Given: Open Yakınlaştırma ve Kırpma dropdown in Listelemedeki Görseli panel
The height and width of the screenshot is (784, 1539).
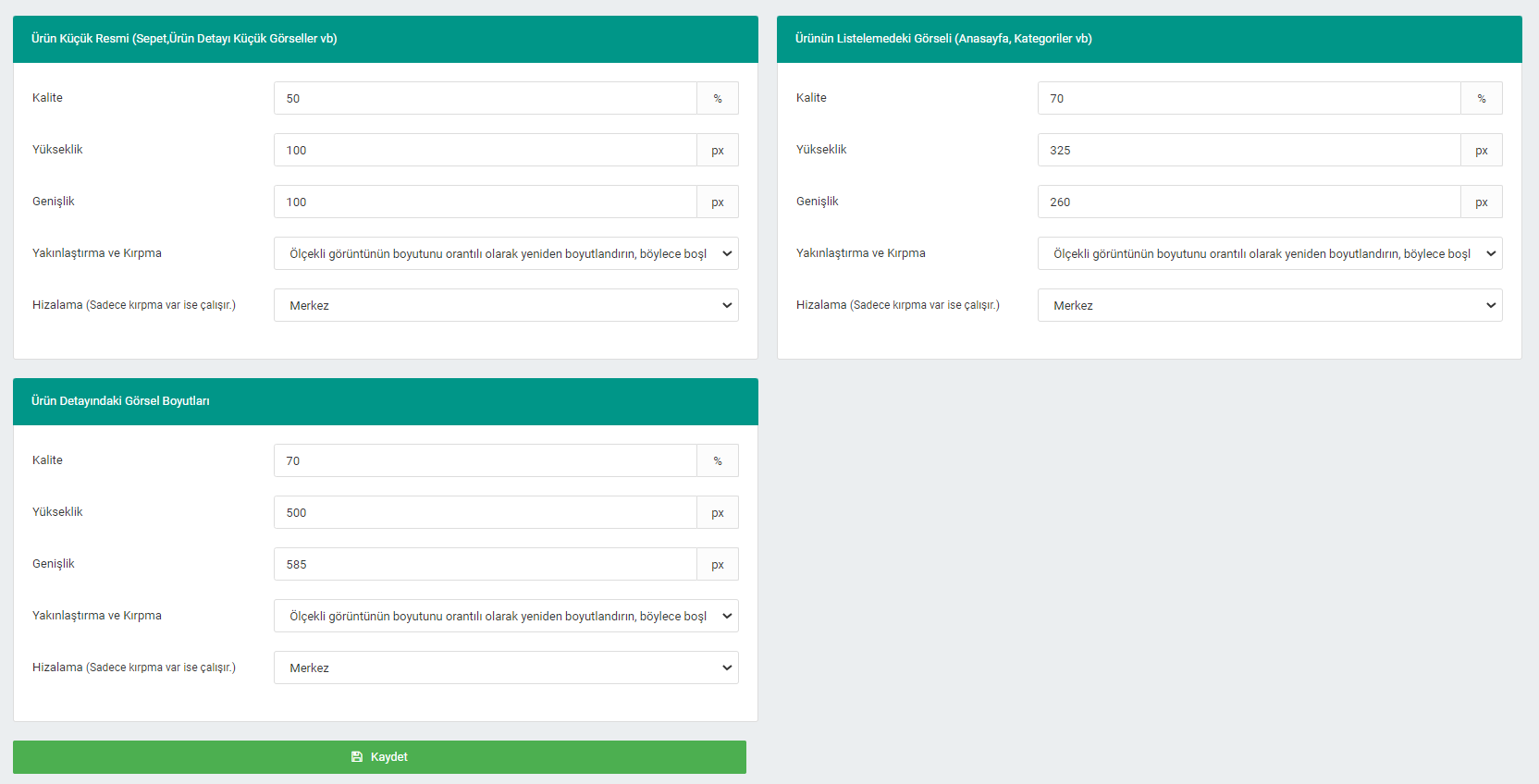Looking at the screenshot, I should tap(1270, 253).
